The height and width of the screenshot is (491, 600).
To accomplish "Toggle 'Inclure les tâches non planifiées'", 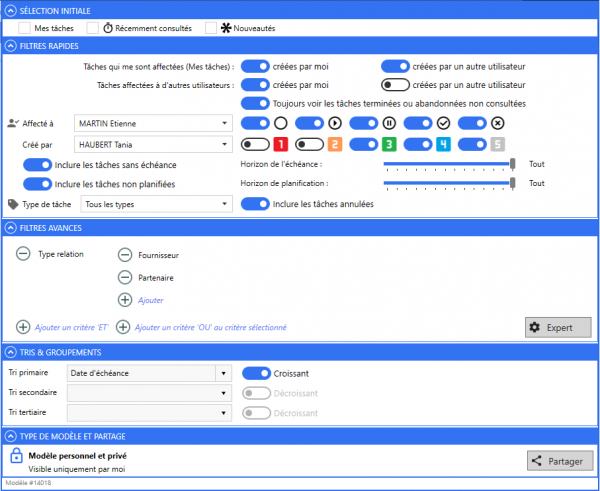I will (x=38, y=184).
